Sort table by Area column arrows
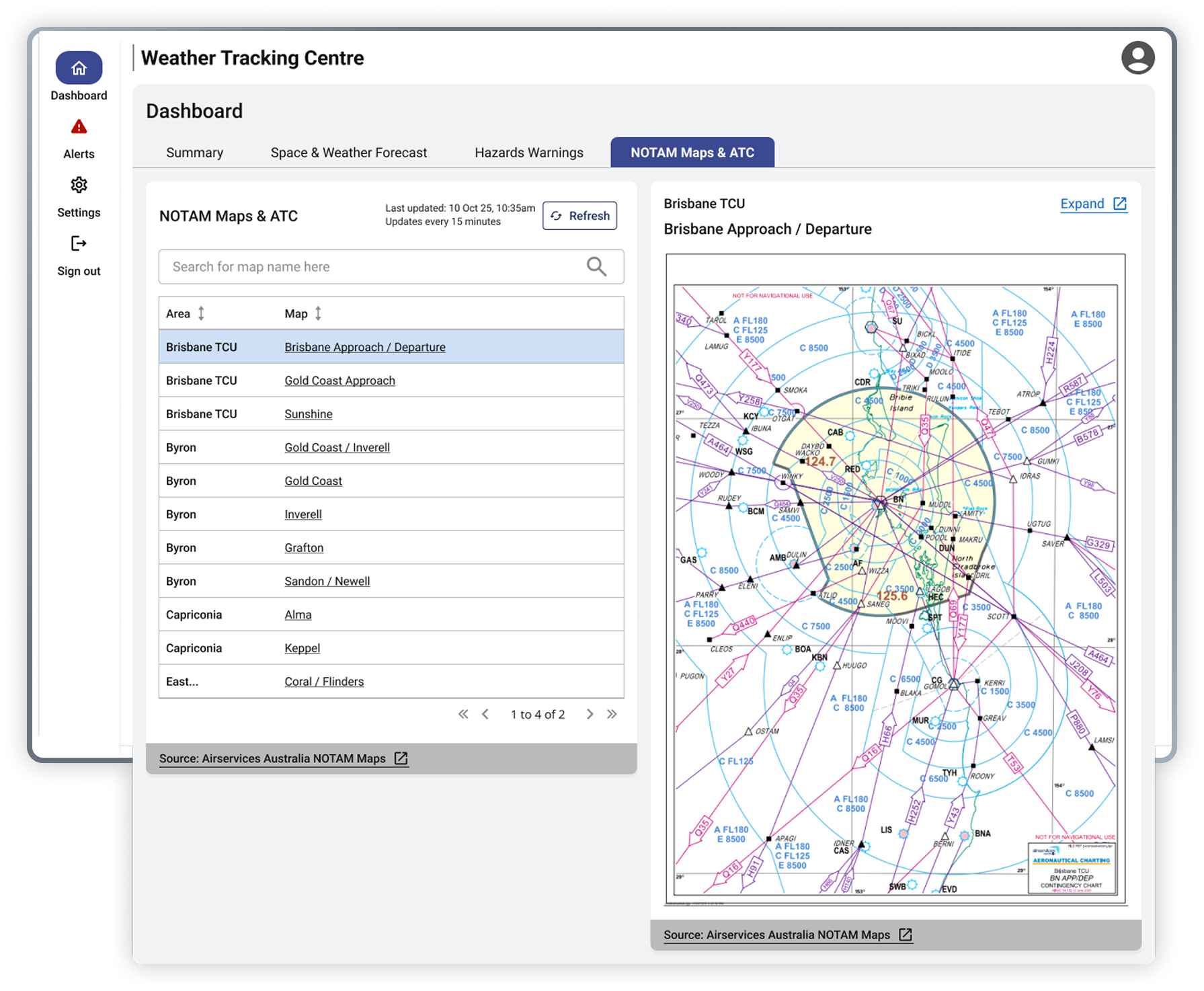The image size is (1204, 991). (x=201, y=313)
